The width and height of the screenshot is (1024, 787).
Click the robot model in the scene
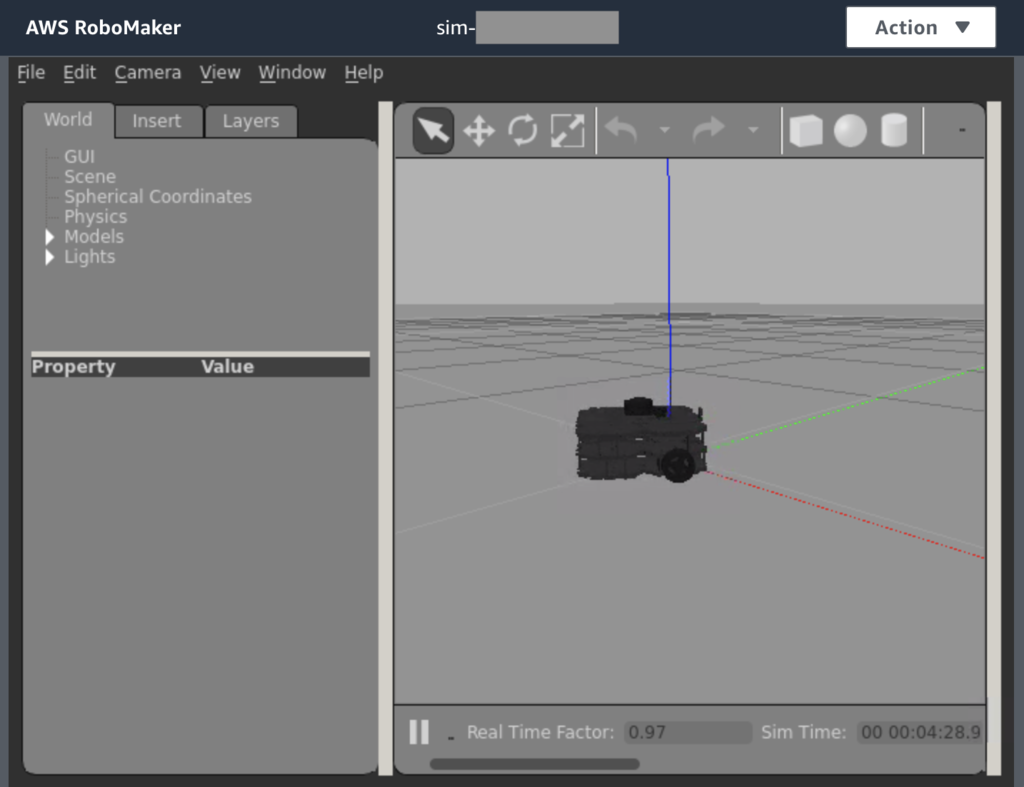(x=641, y=441)
